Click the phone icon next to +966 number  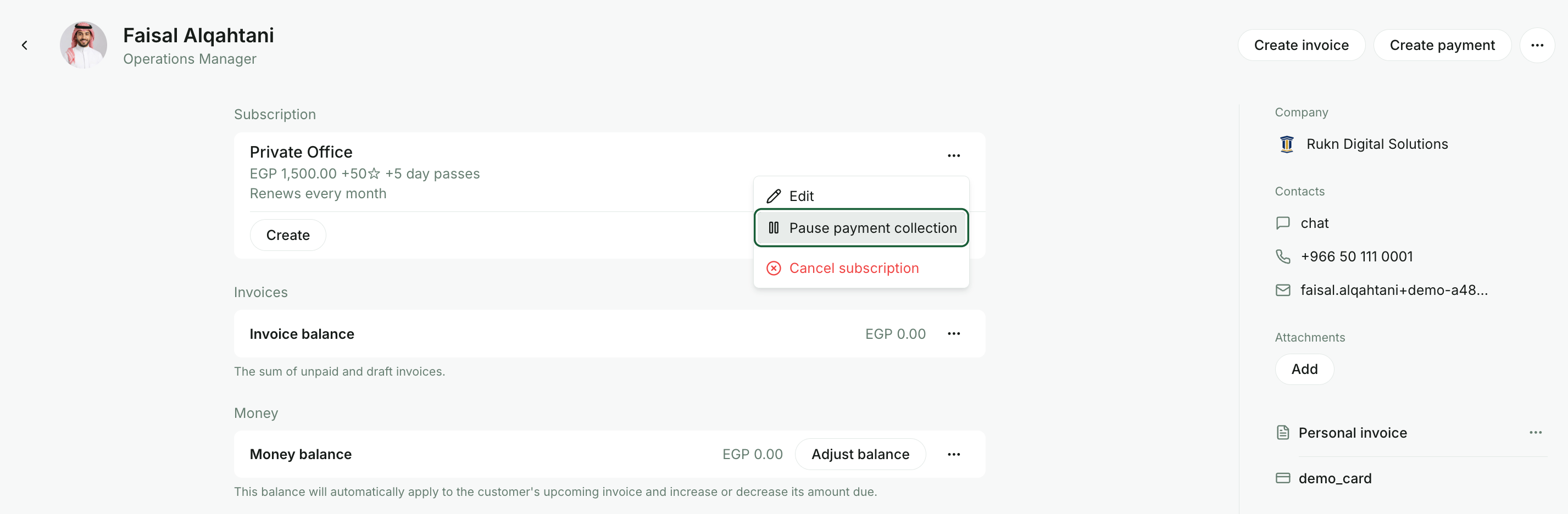[1282, 256]
